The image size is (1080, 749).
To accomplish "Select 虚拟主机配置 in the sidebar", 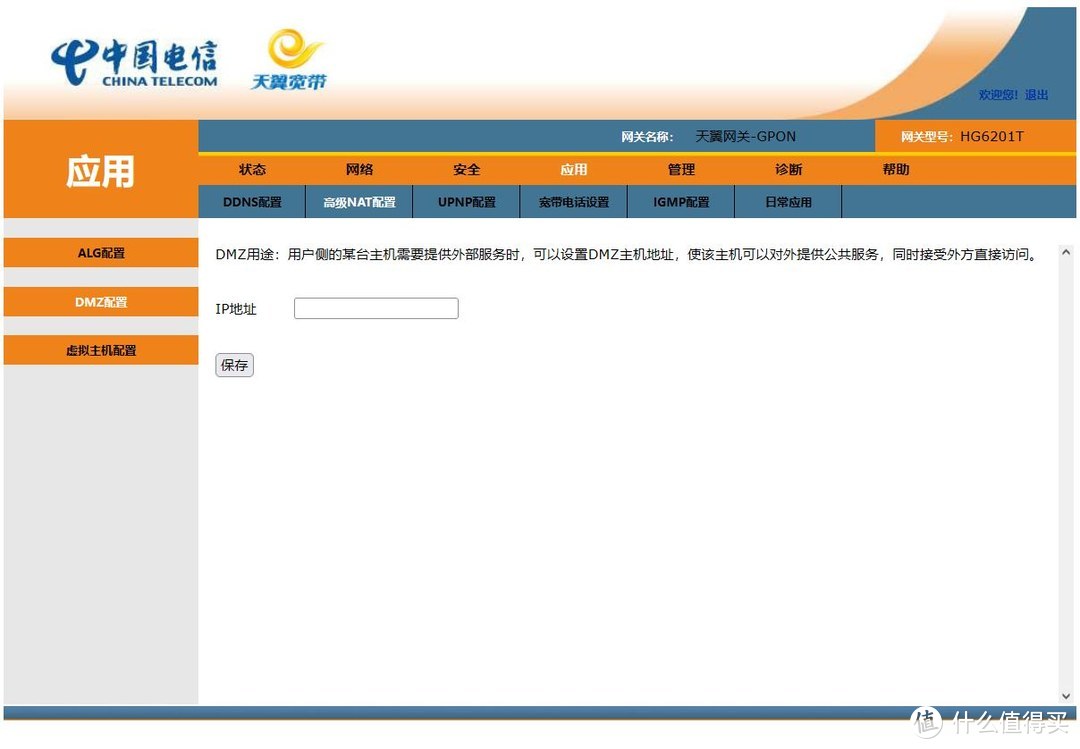I will coord(100,350).
